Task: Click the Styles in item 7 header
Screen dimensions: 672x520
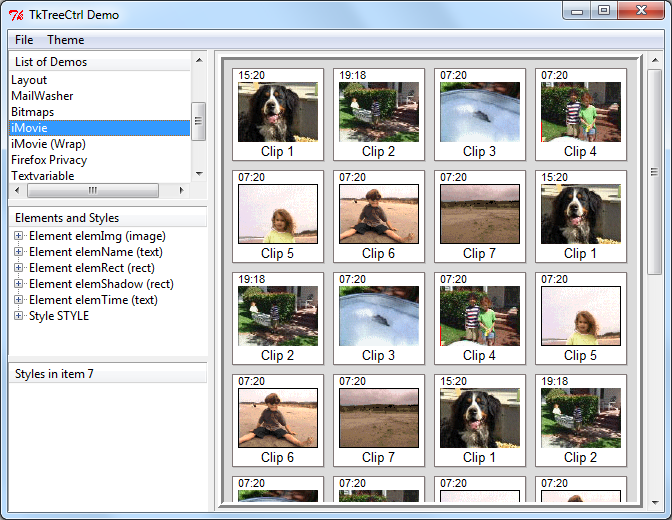Action: [x=108, y=374]
